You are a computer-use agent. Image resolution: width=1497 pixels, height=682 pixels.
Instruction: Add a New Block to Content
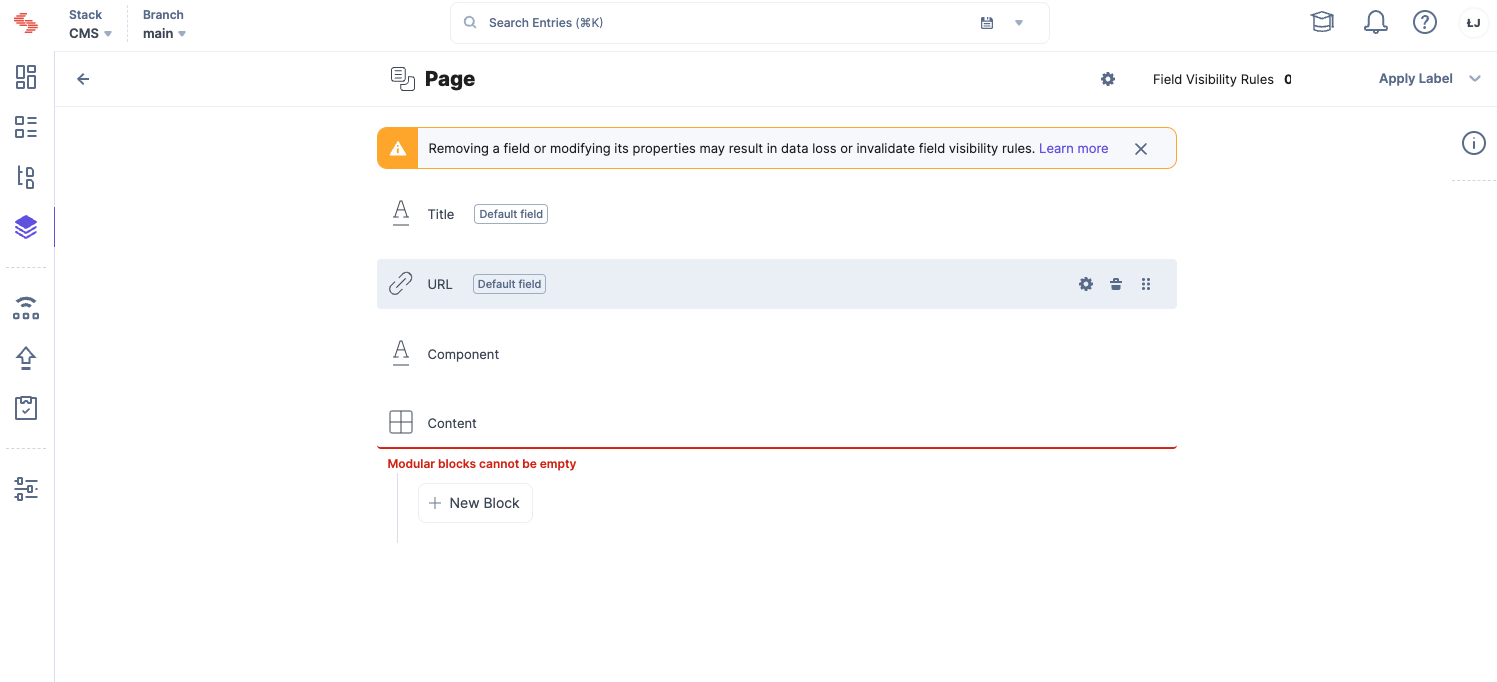pos(475,503)
